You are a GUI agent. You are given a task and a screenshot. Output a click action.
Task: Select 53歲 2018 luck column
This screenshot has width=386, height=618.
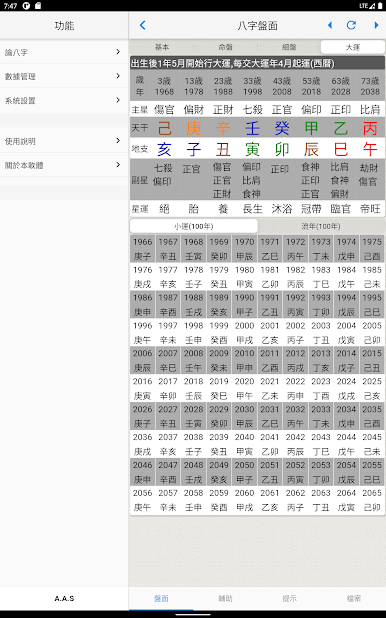click(311, 86)
